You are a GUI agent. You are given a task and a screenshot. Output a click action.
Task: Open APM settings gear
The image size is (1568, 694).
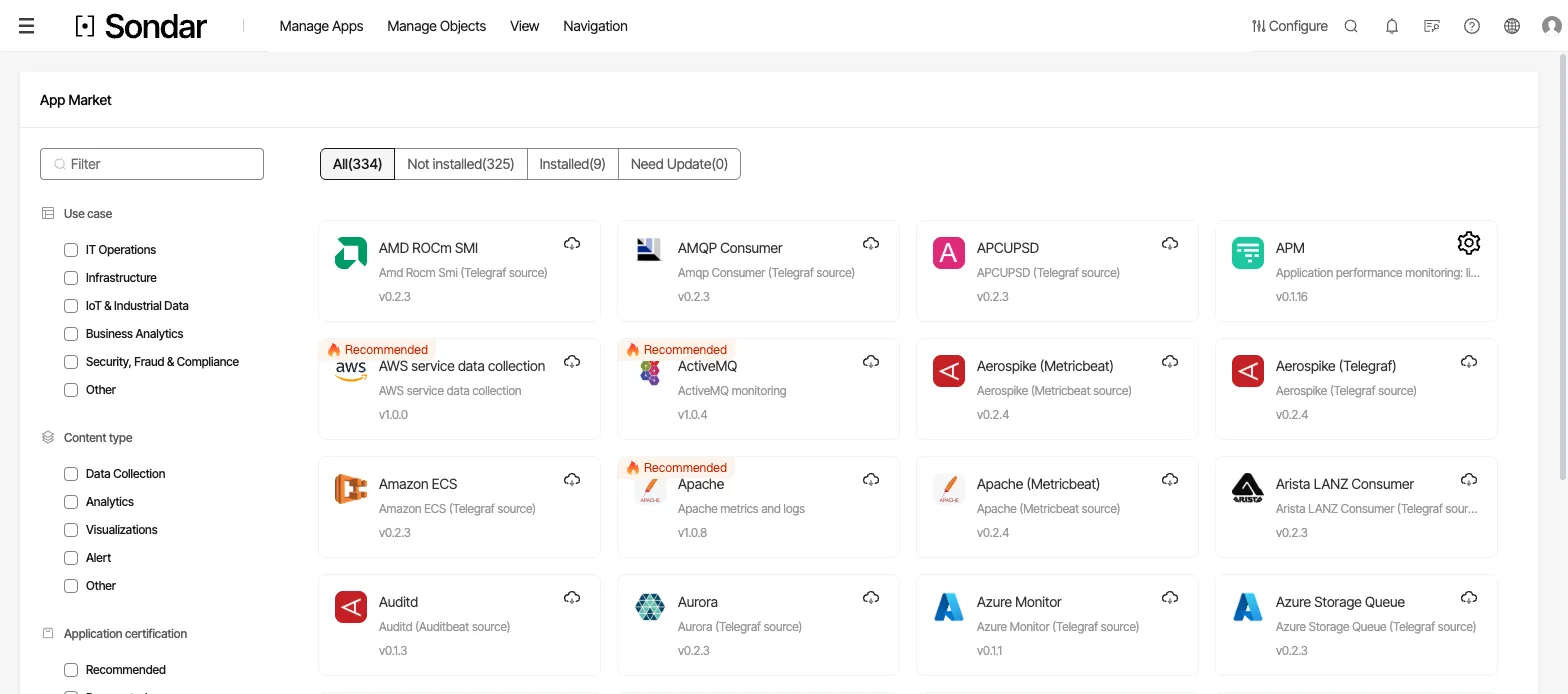click(x=1468, y=242)
